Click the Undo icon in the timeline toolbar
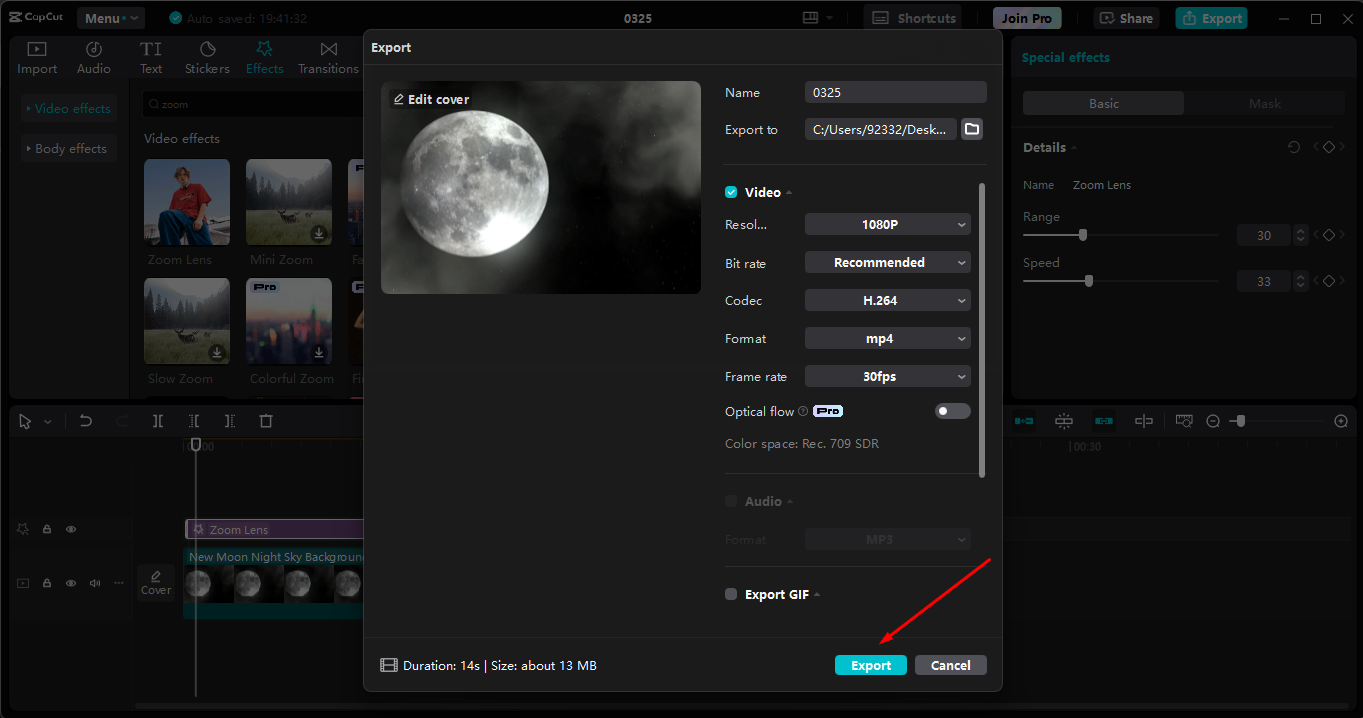This screenshot has height=718, width=1363. pos(86,420)
